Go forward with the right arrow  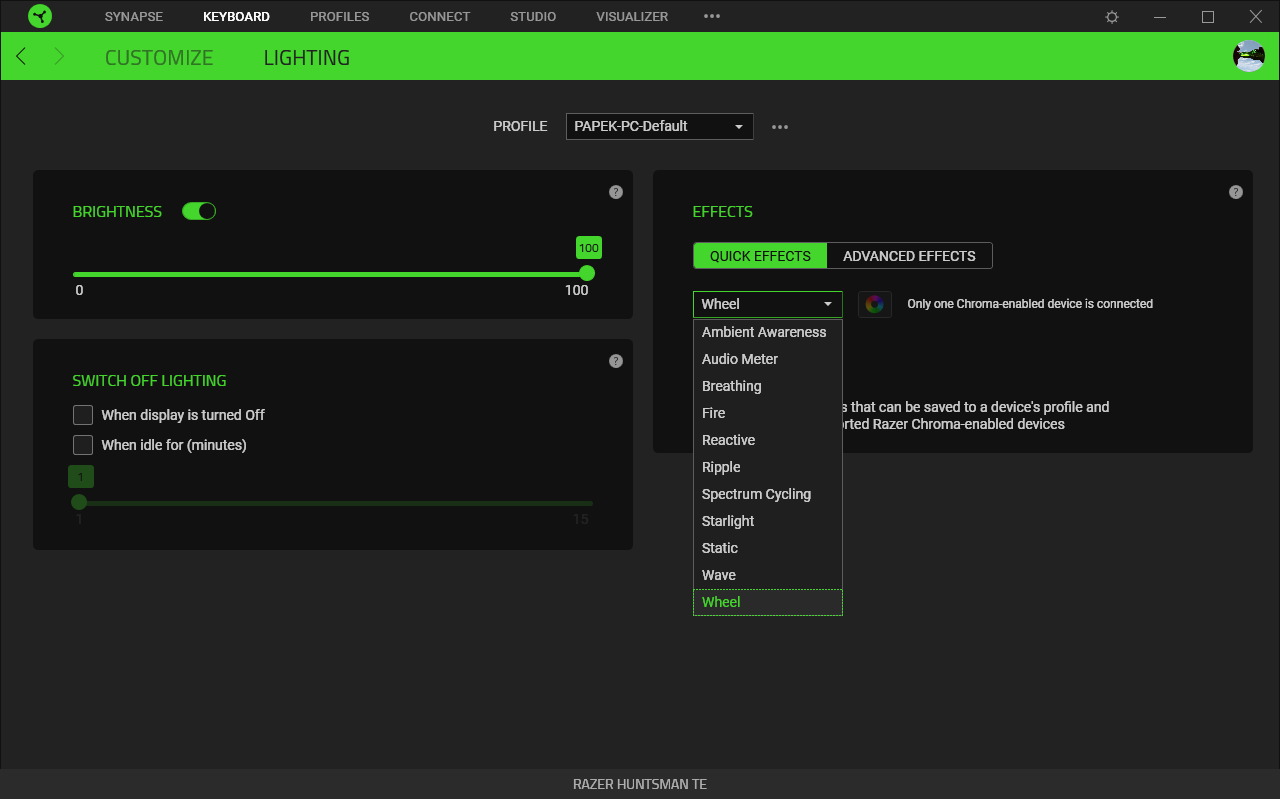[x=59, y=56]
